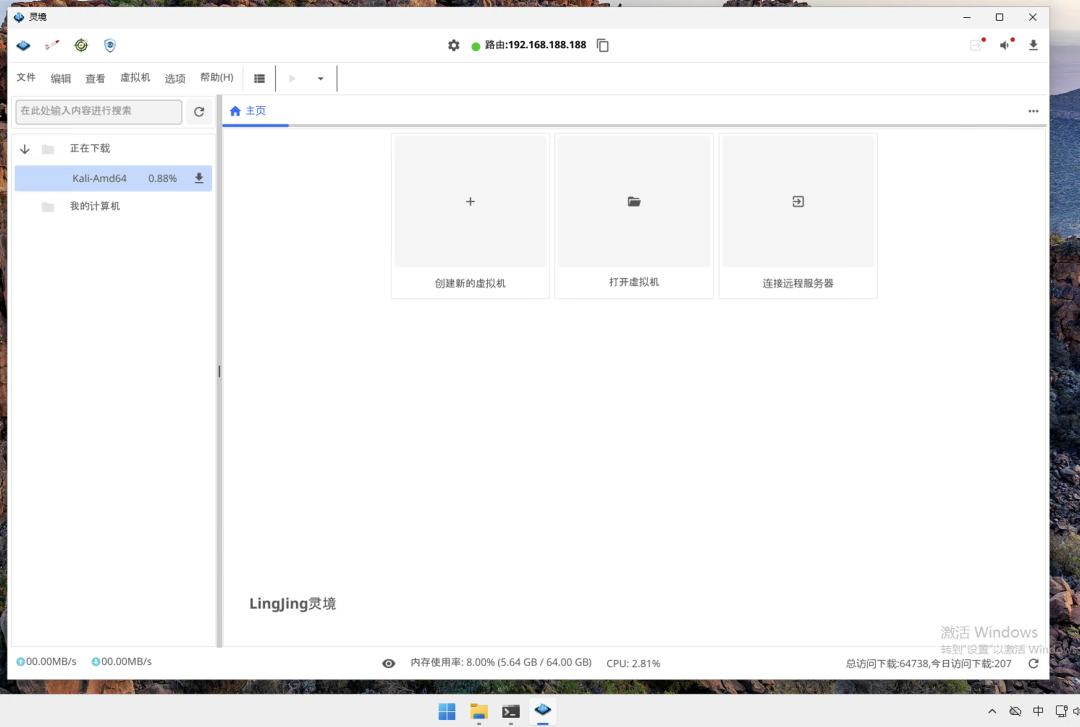The image size is (1080, 727).
Task: Click the green router status indicator dot
Action: (475, 46)
